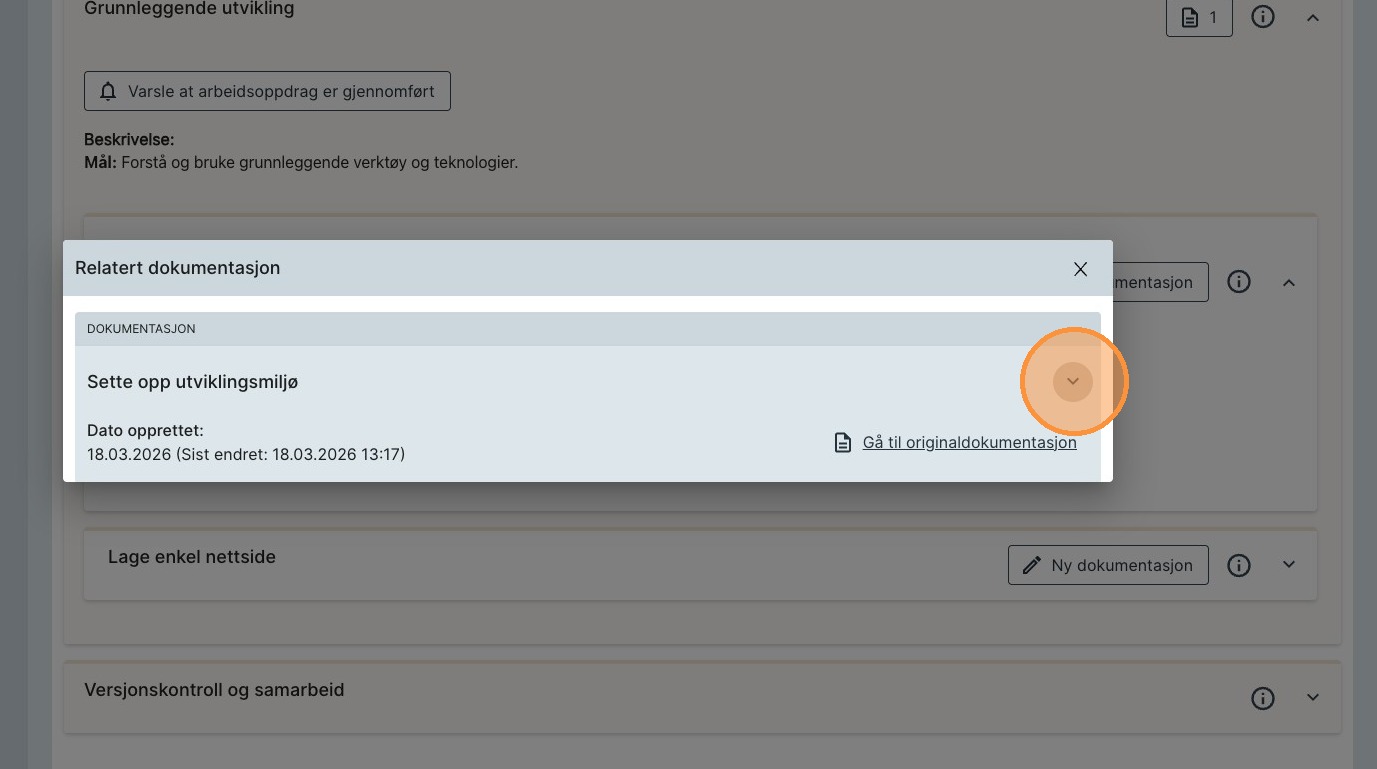Open Gå til originaldokumentasjon link
Image resolution: width=1377 pixels, height=769 pixels.
pyautogui.click(x=969, y=442)
